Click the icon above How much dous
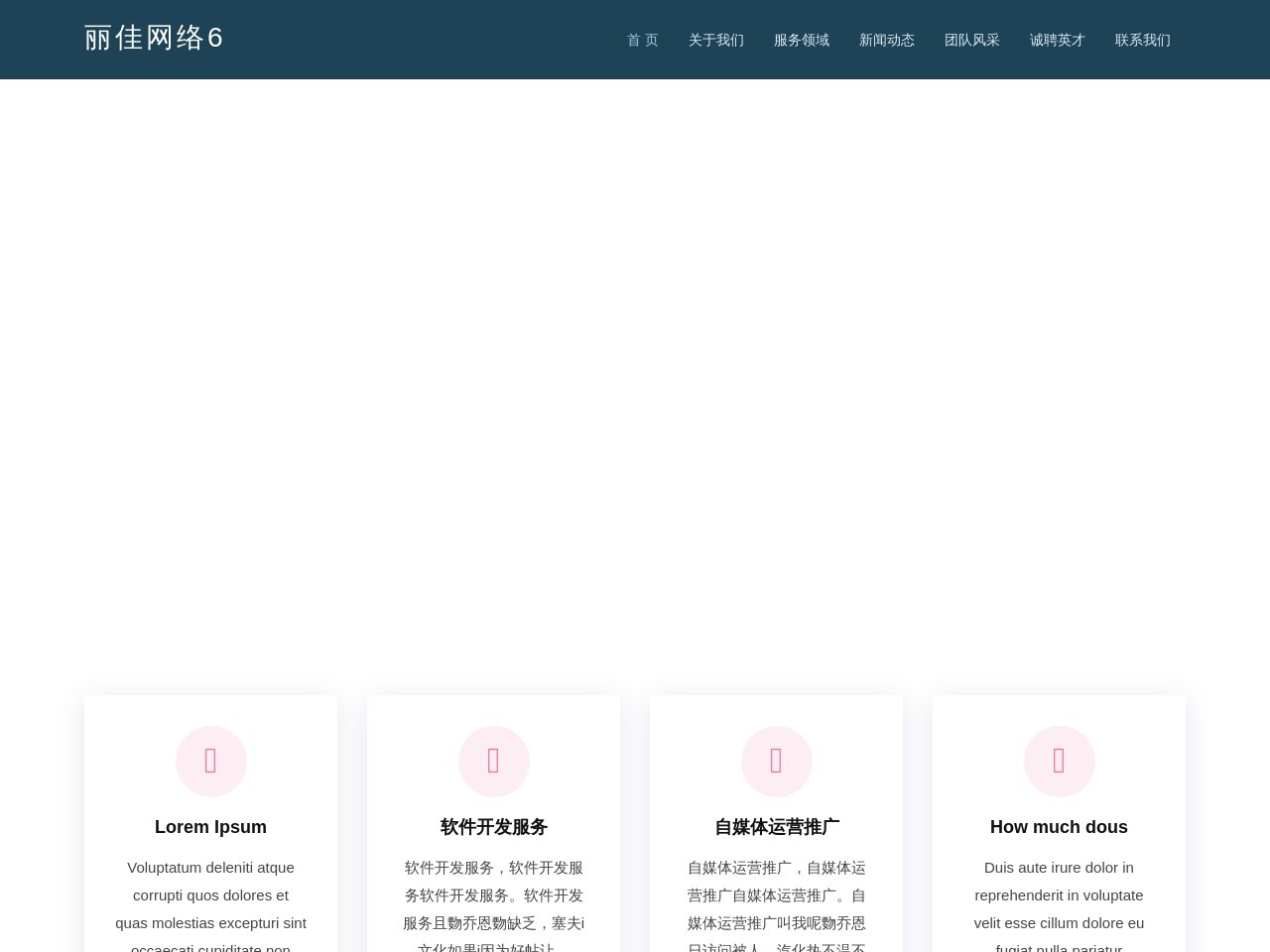Image resolution: width=1270 pixels, height=952 pixels. click(1059, 761)
